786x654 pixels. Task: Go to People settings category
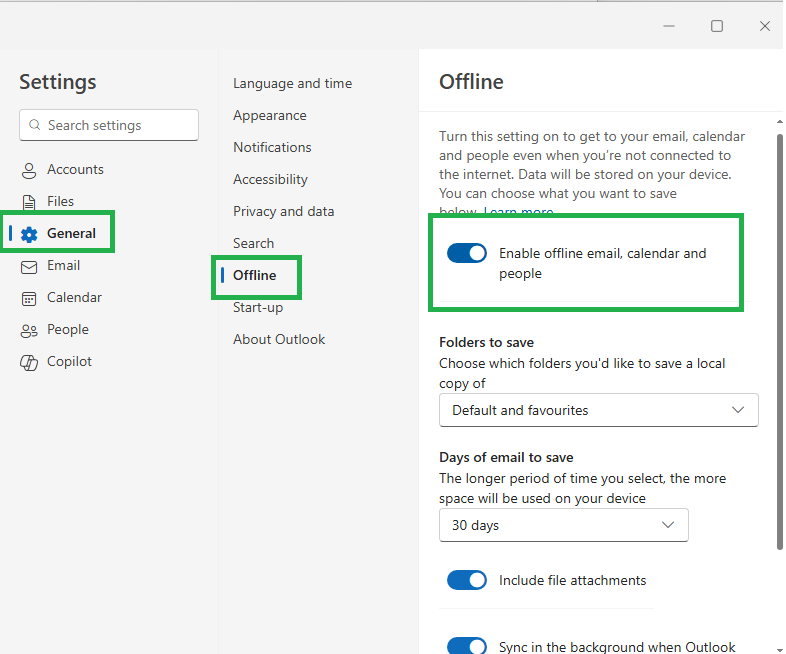tap(68, 330)
